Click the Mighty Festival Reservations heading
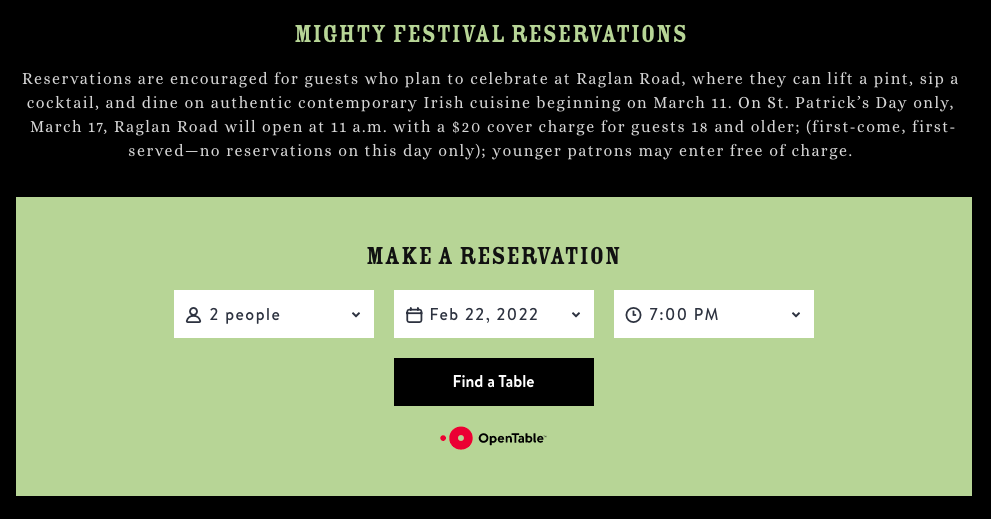991x519 pixels. [491, 34]
